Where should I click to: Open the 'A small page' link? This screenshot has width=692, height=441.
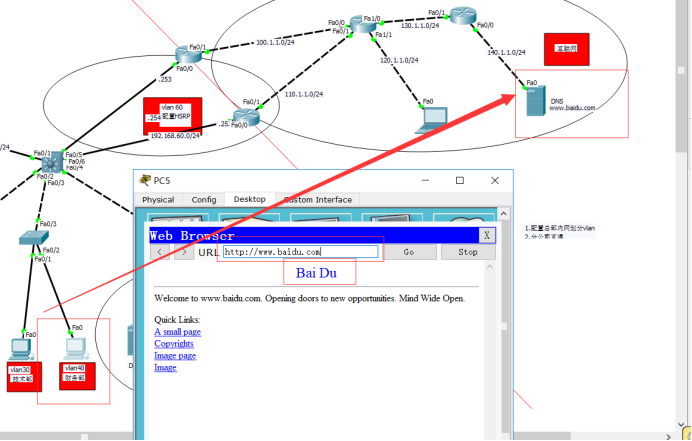[x=177, y=332]
